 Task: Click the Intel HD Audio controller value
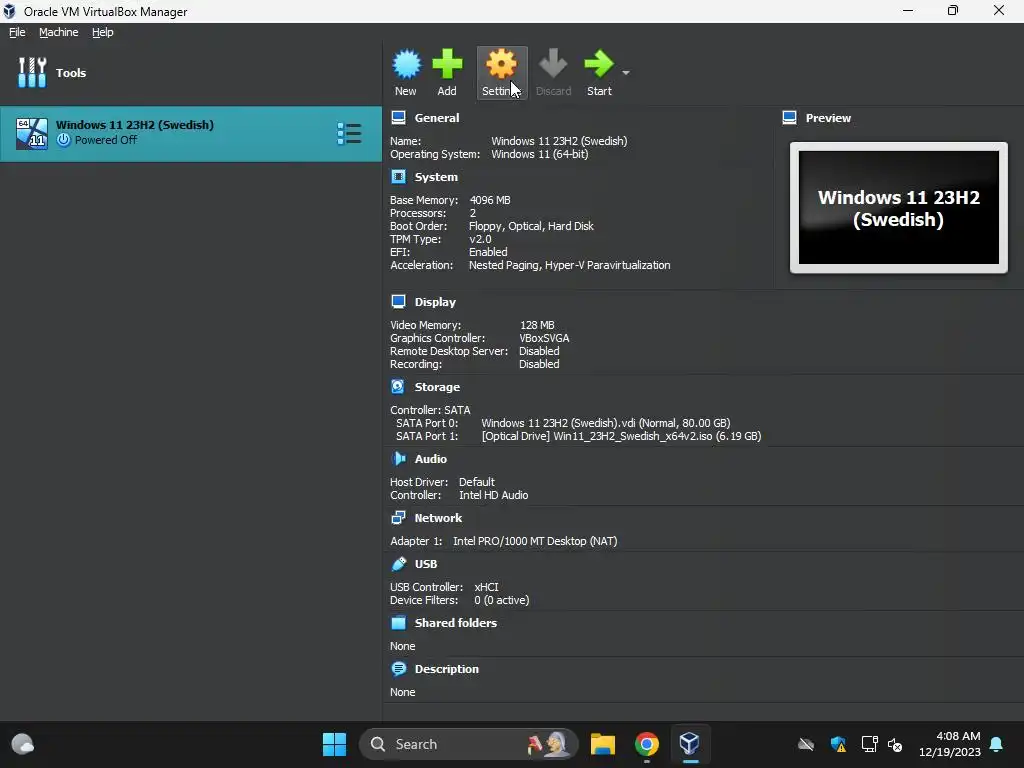[x=493, y=495]
